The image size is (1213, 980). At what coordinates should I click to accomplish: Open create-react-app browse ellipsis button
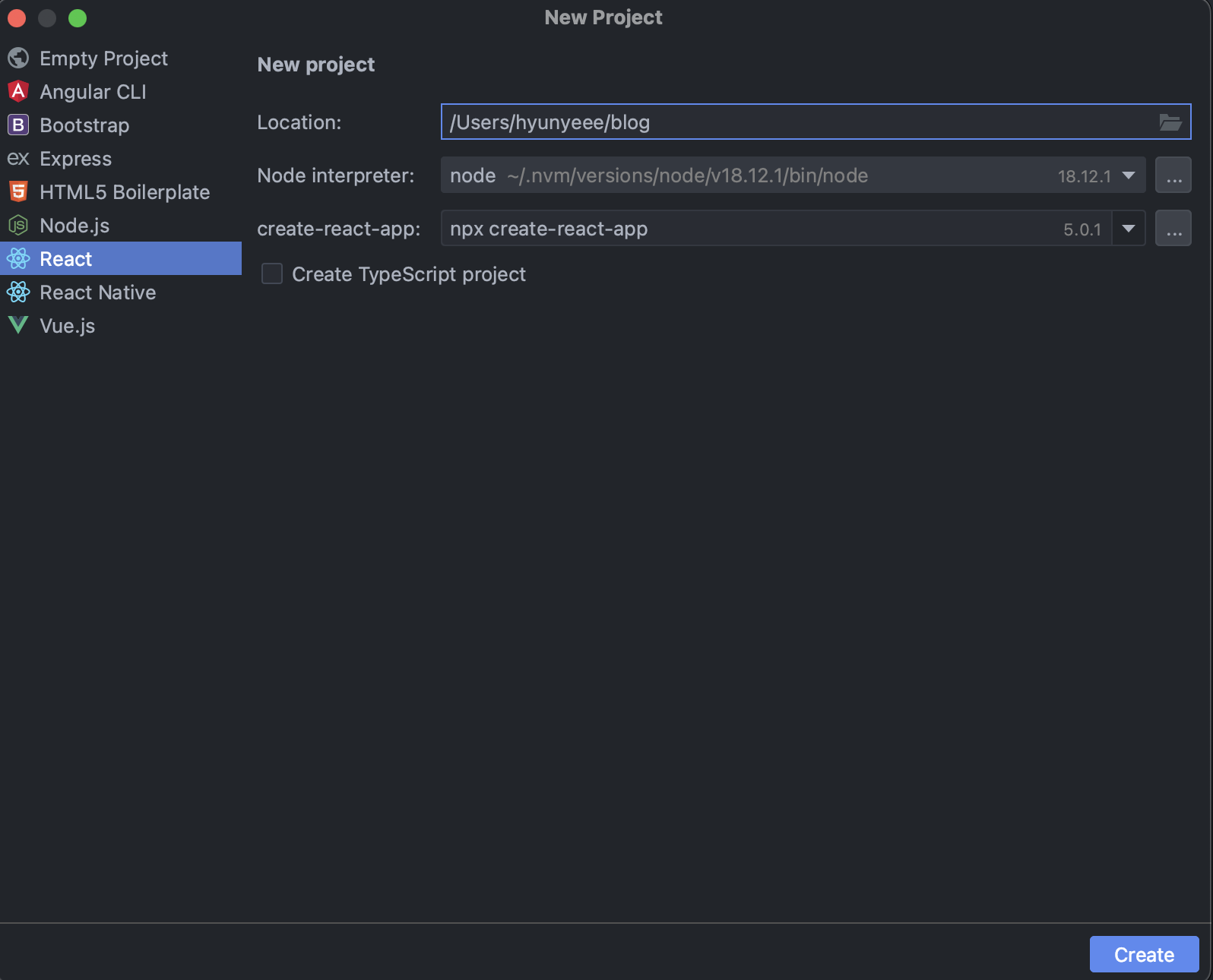pos(1173,229)
